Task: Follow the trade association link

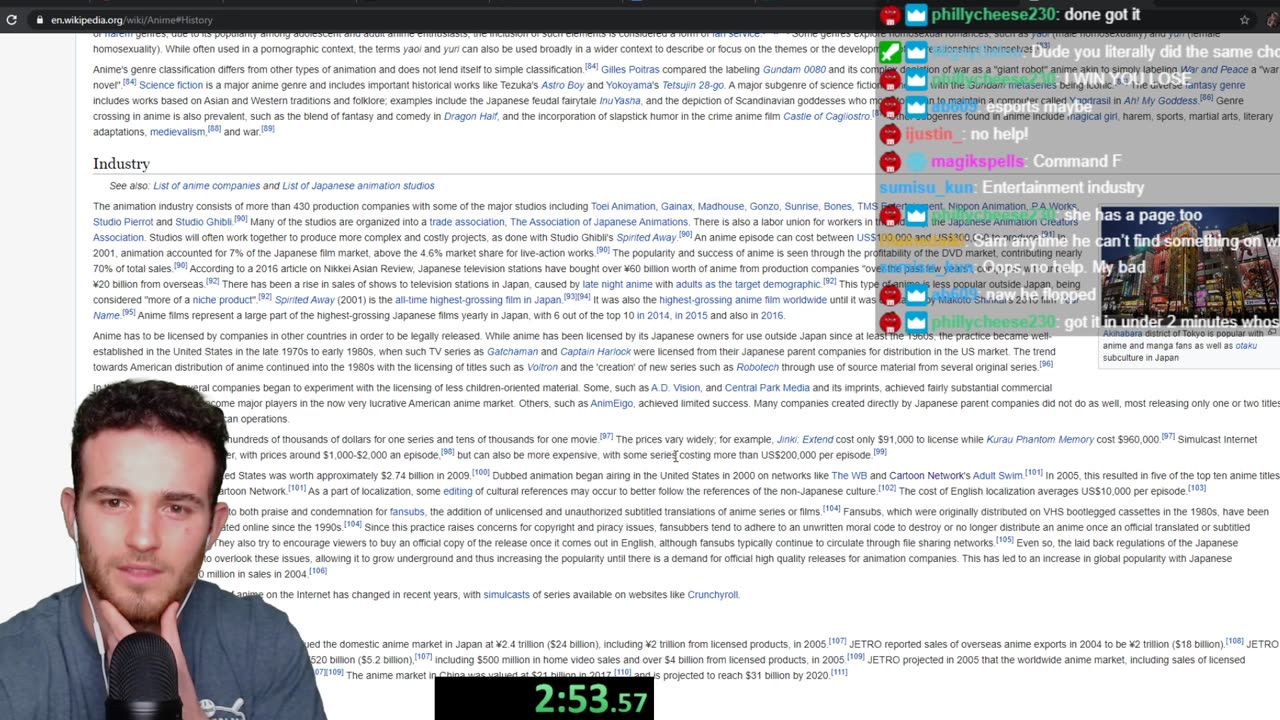Action: [x=467, y=222]
